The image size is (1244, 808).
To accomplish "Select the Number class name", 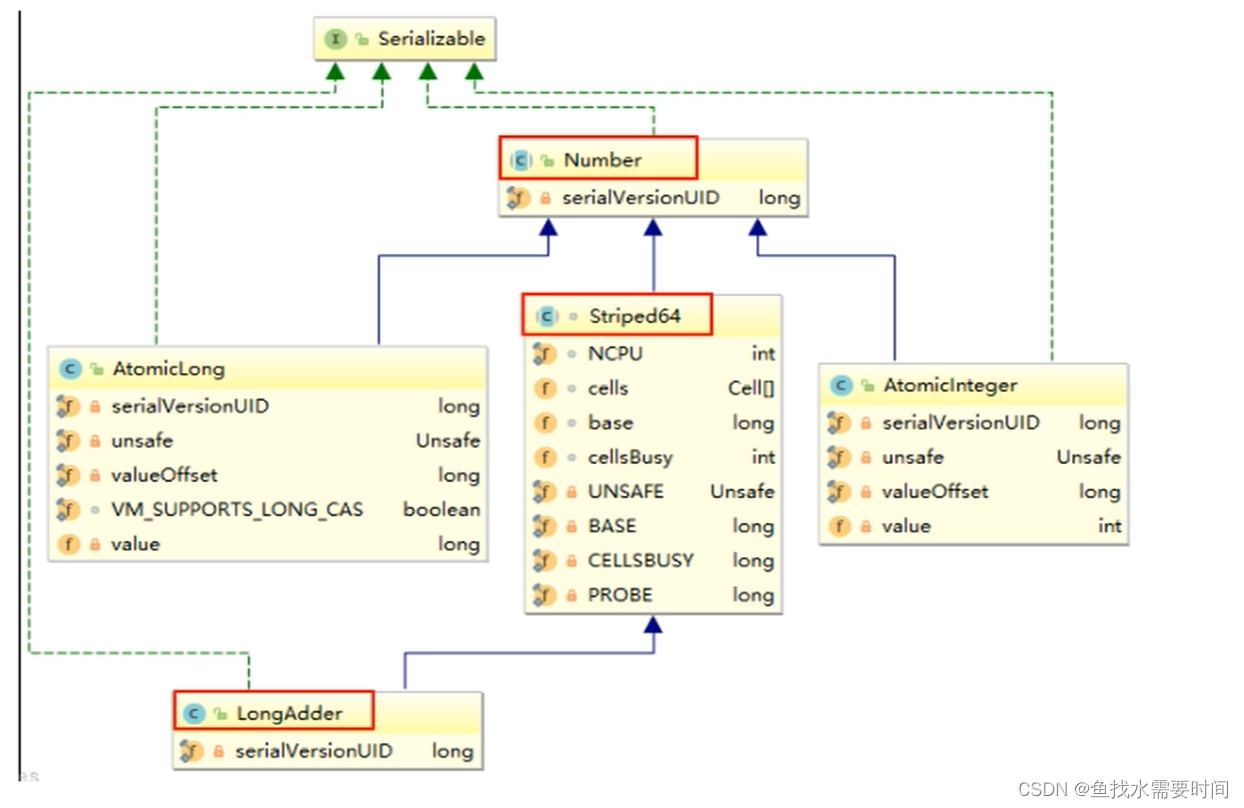I will [x=602, y=160].
